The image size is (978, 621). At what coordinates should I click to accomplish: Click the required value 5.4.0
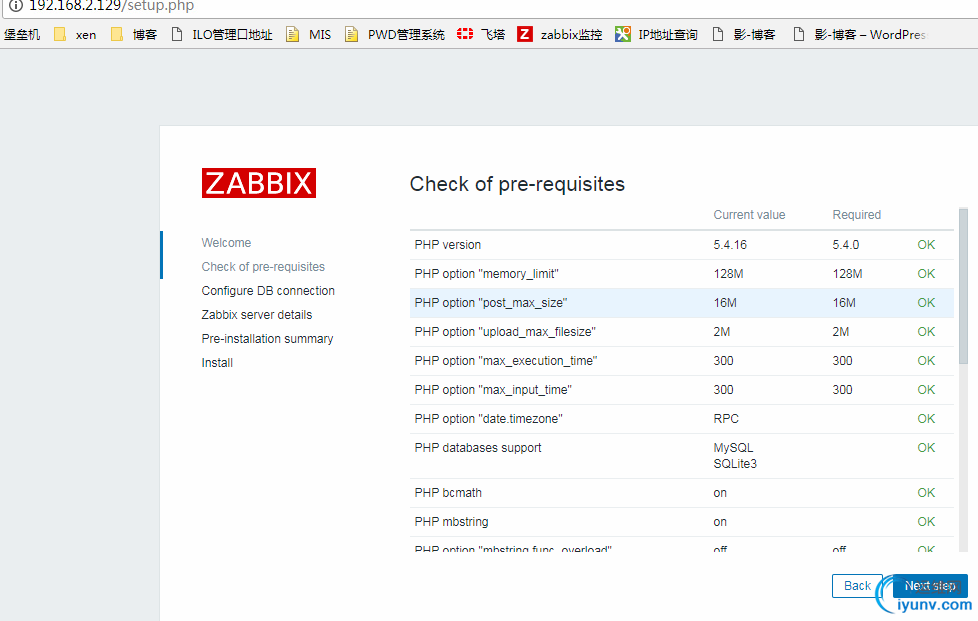846,244
